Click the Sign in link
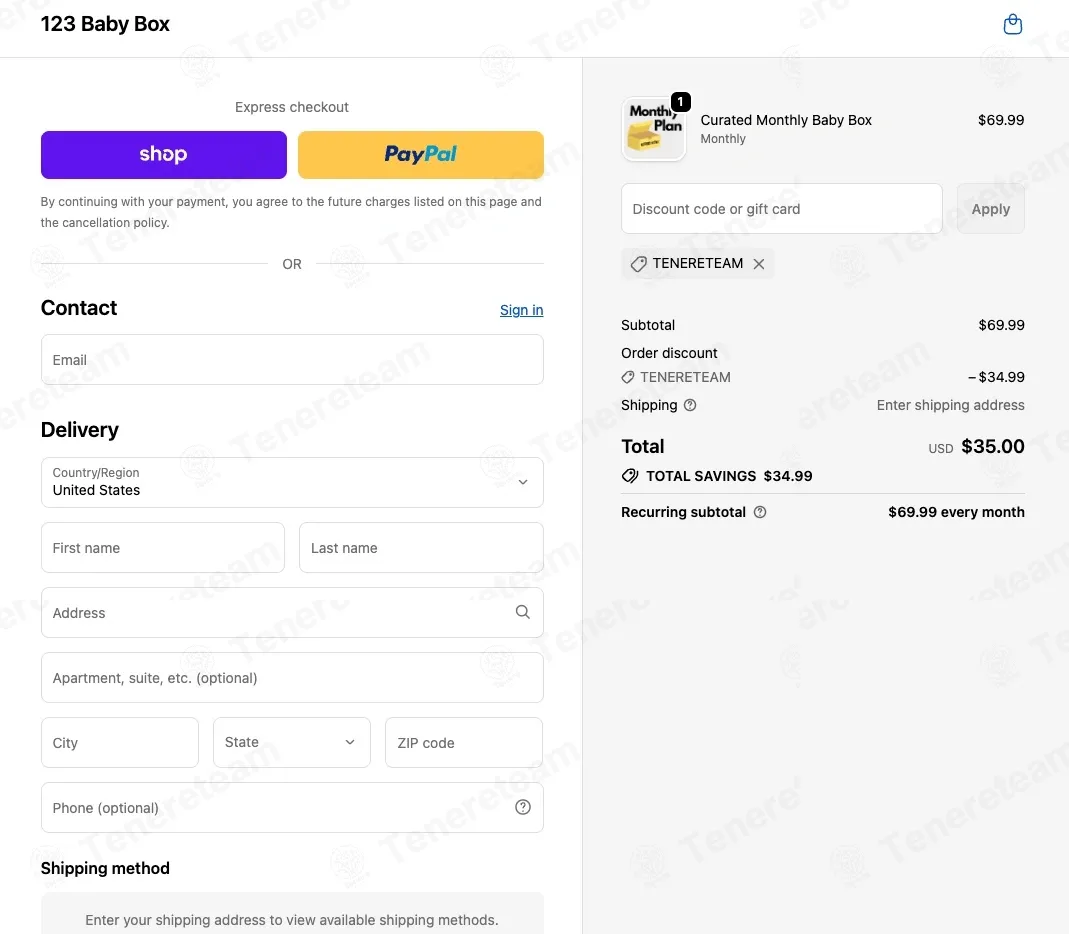This screenshot has width=1069, height=934. click(522, 310)
